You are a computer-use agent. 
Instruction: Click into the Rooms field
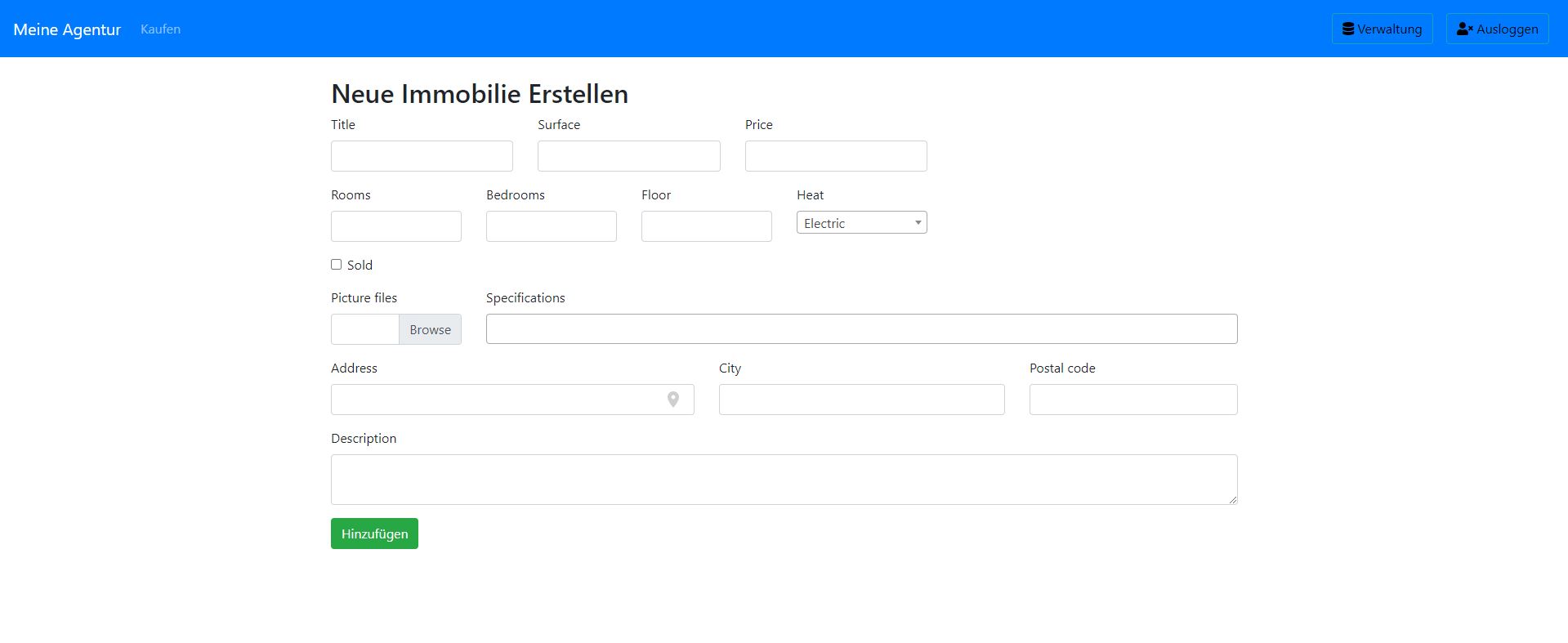[x=396, y=226]
